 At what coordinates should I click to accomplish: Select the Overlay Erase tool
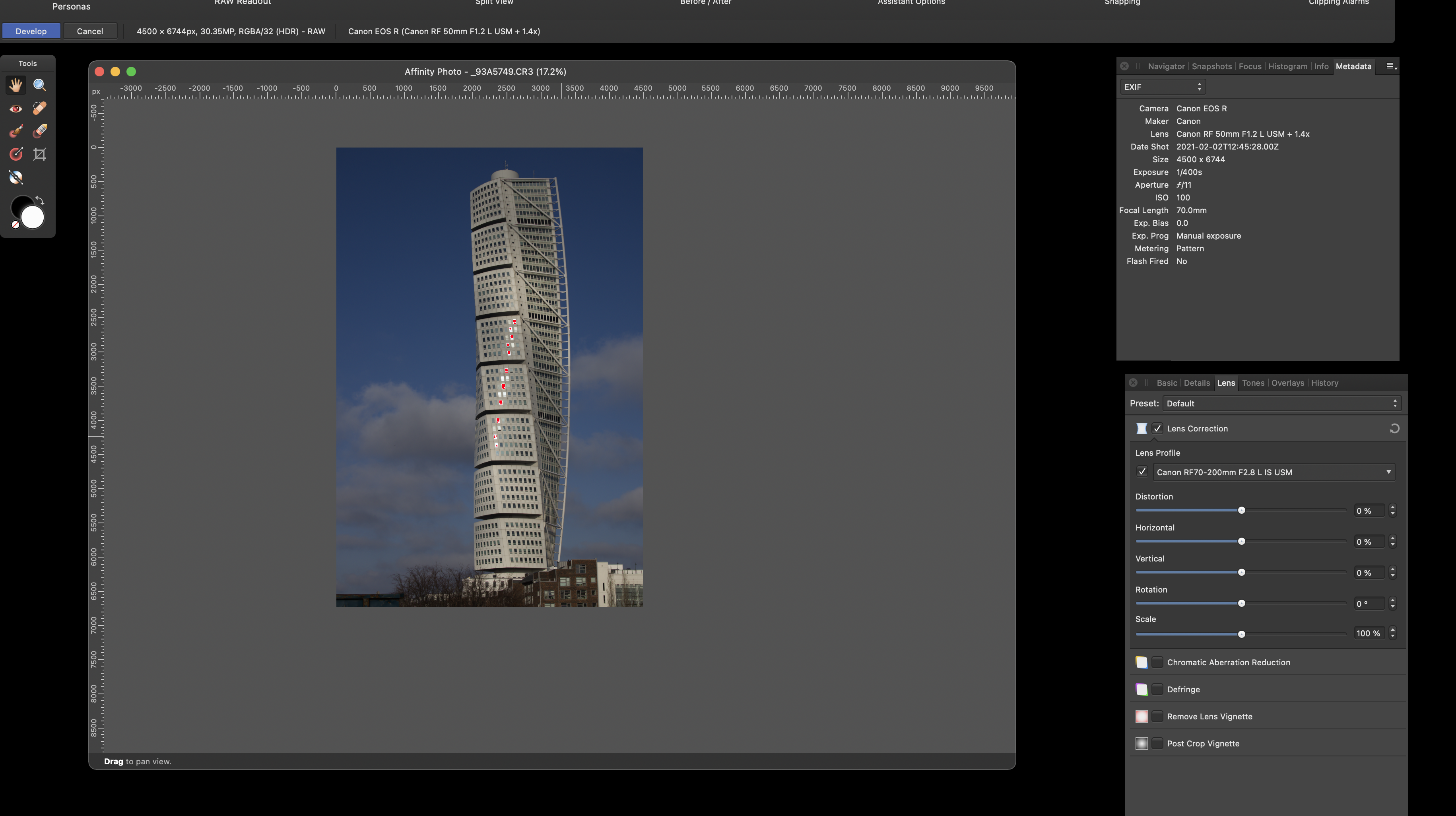[x=40, y=131]
